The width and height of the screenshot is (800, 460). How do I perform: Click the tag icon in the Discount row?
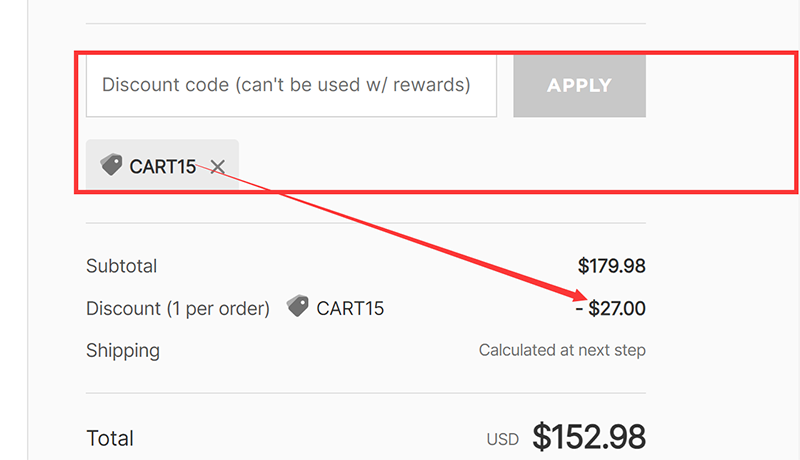point(298,307)
